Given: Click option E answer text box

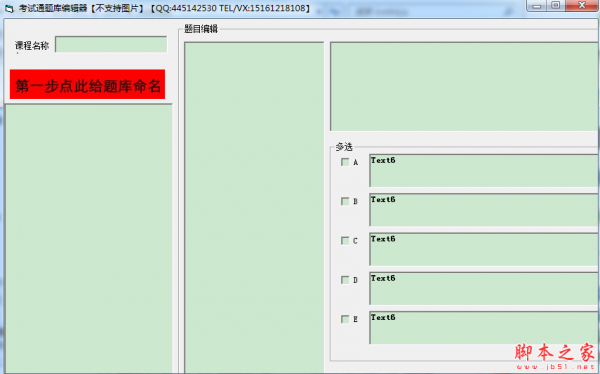Looking at the screenshot, I should click(x=484, y=328).
